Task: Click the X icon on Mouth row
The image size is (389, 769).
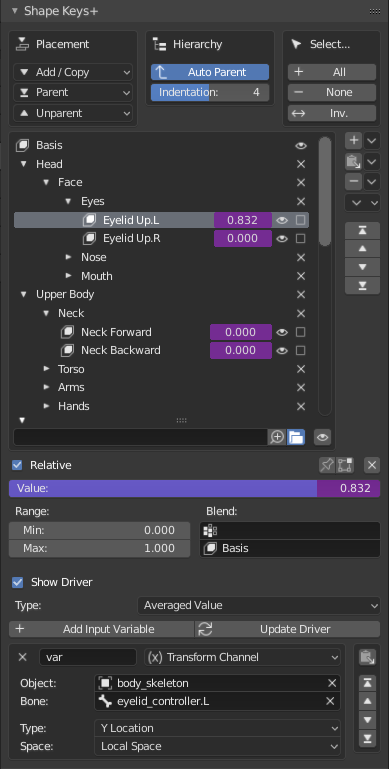Action: point(301,276)
